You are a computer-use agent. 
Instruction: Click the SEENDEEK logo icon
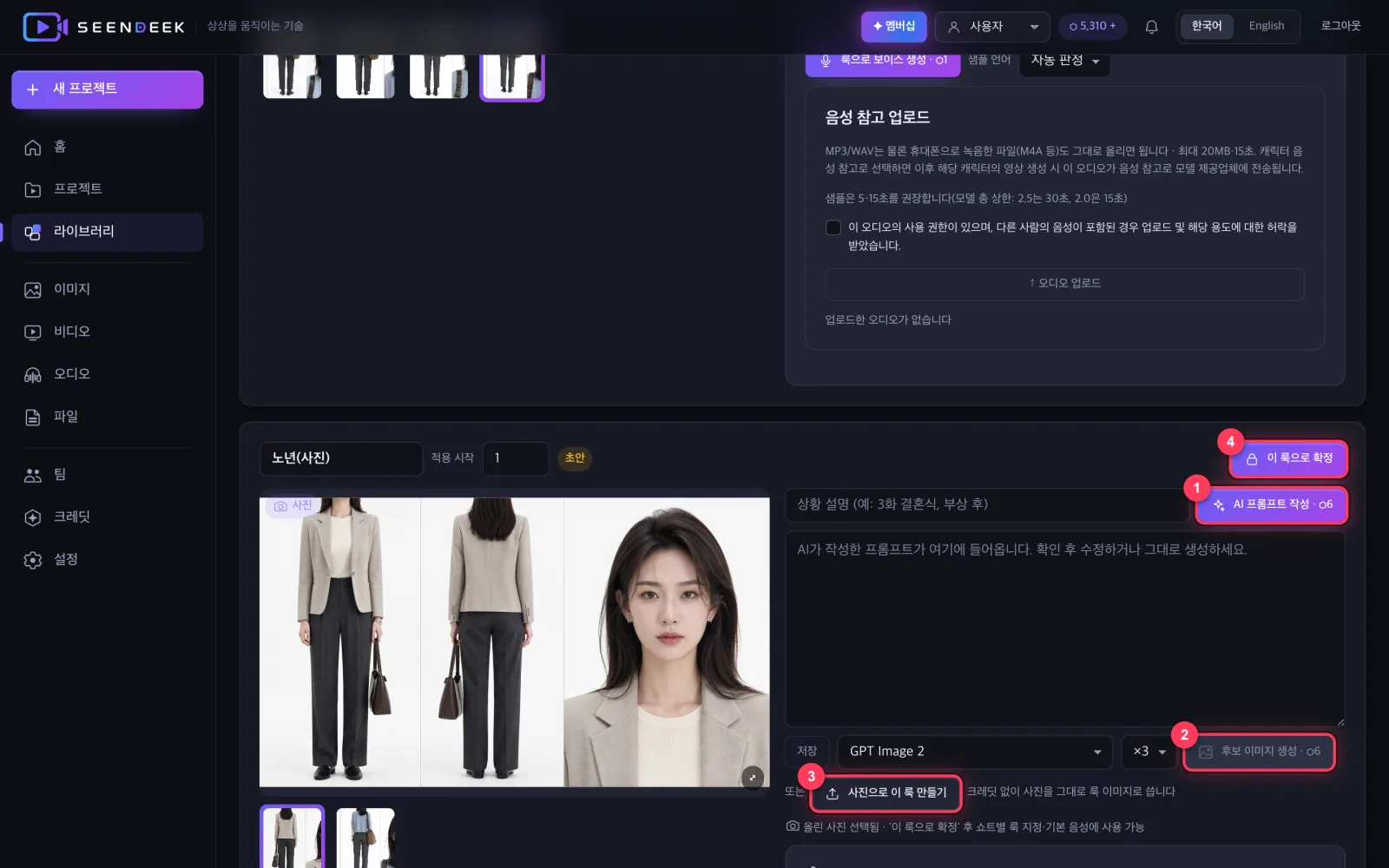pos(45,27)
